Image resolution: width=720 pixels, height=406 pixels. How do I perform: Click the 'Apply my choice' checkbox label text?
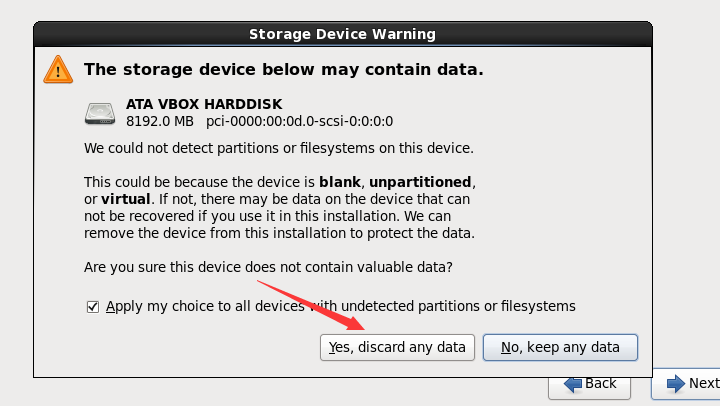340,306
